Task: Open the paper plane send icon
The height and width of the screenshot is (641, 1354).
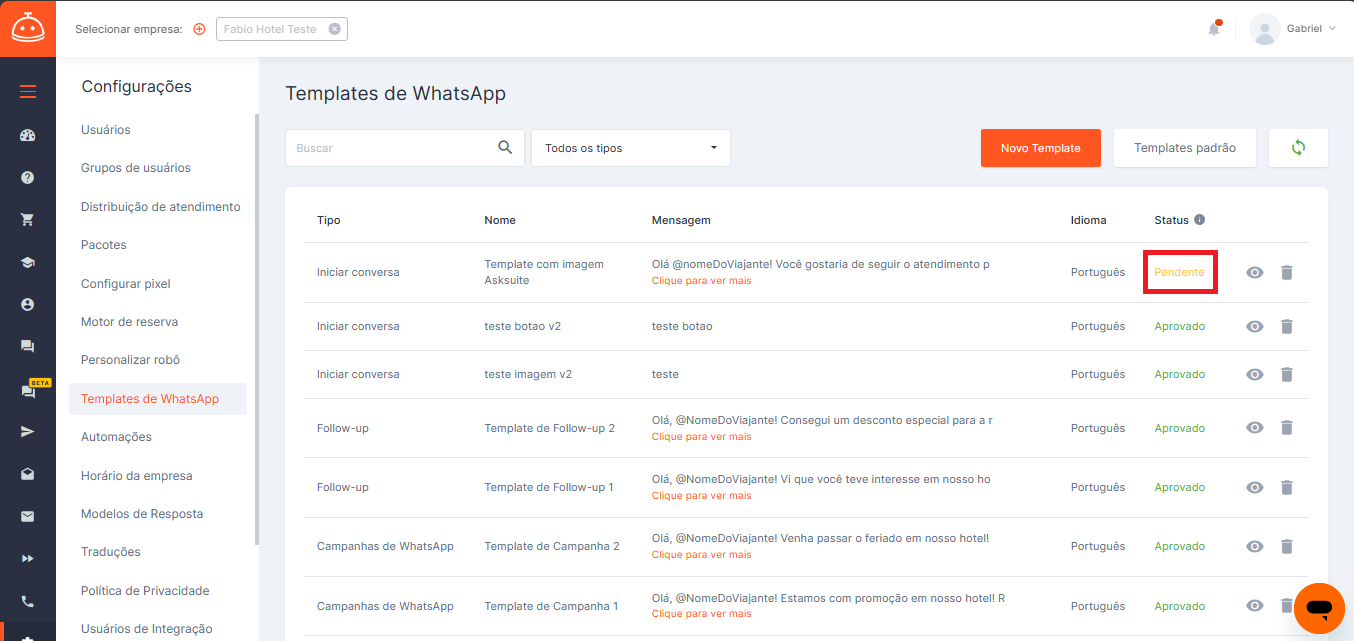Action: (28, 432)
